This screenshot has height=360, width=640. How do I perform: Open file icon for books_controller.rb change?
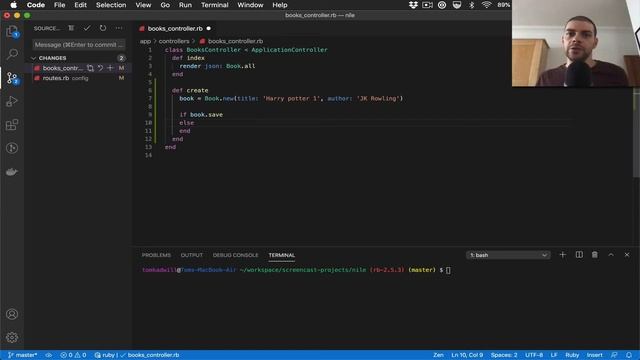90,68
